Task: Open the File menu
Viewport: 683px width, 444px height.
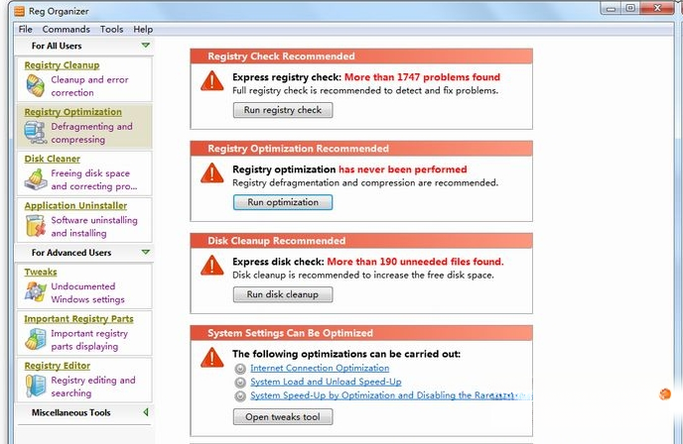Action: point(25,29)
